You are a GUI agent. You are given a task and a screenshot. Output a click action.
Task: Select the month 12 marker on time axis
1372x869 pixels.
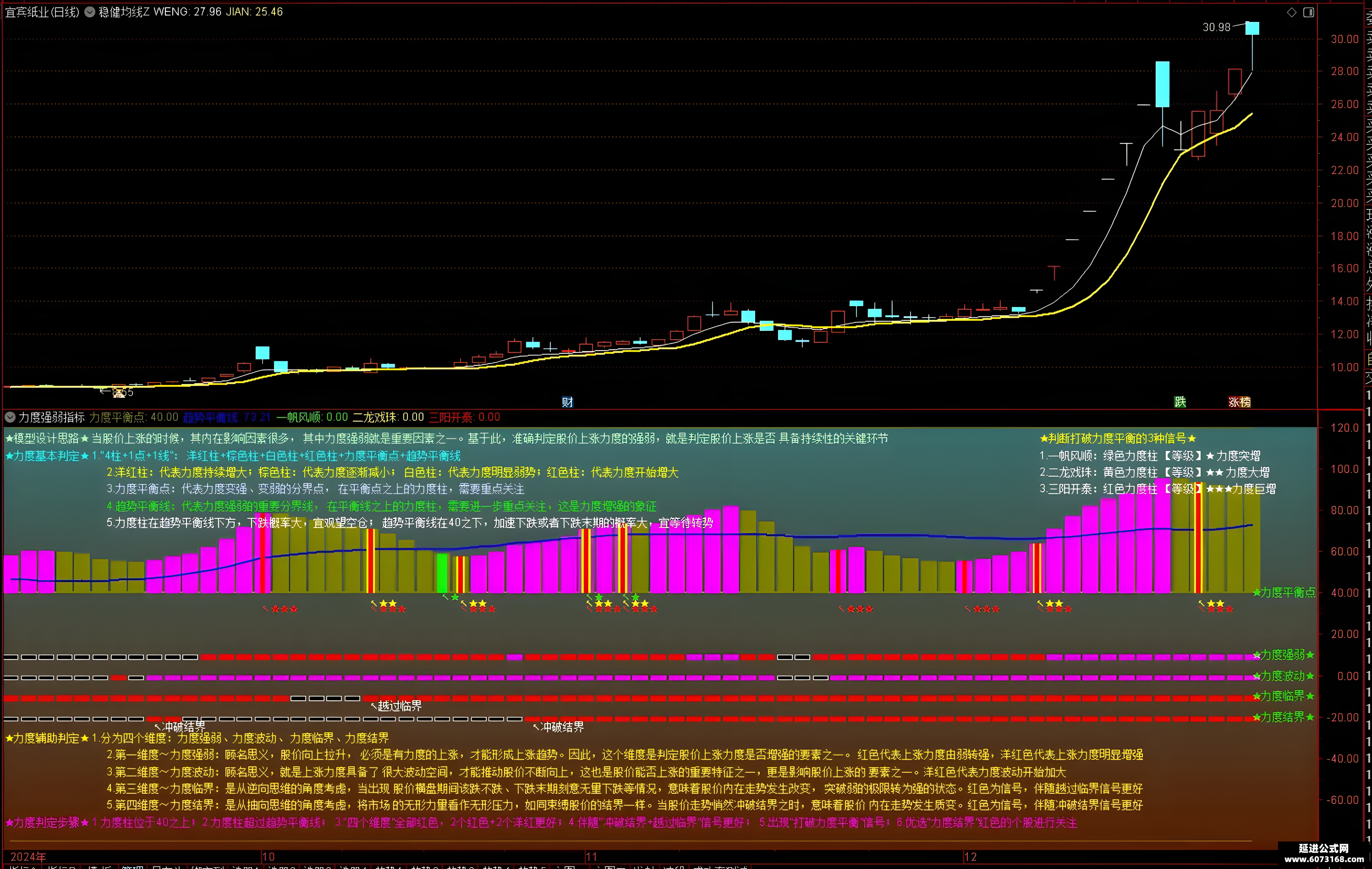click(970, 857)
